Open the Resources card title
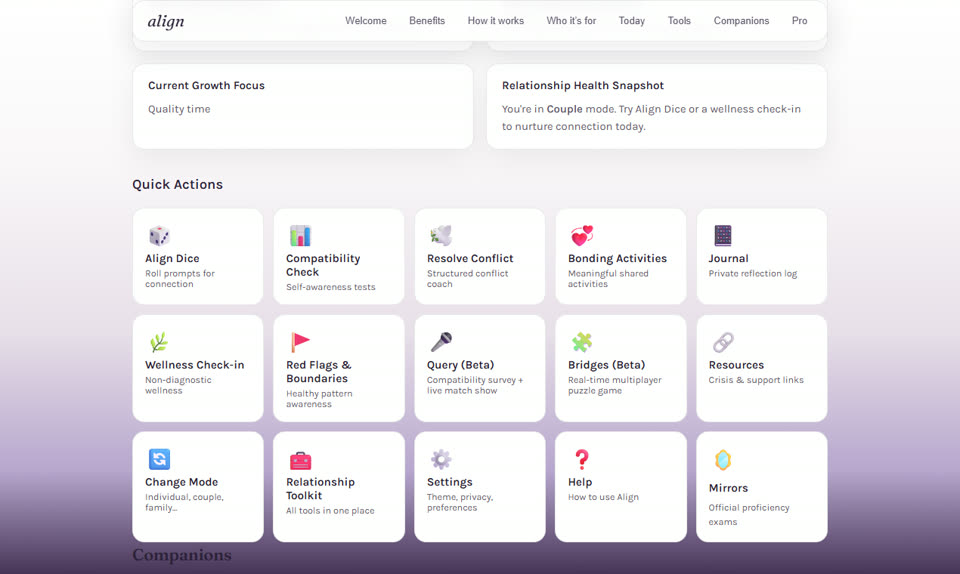960x574 pixels. [x=736, y=365]
